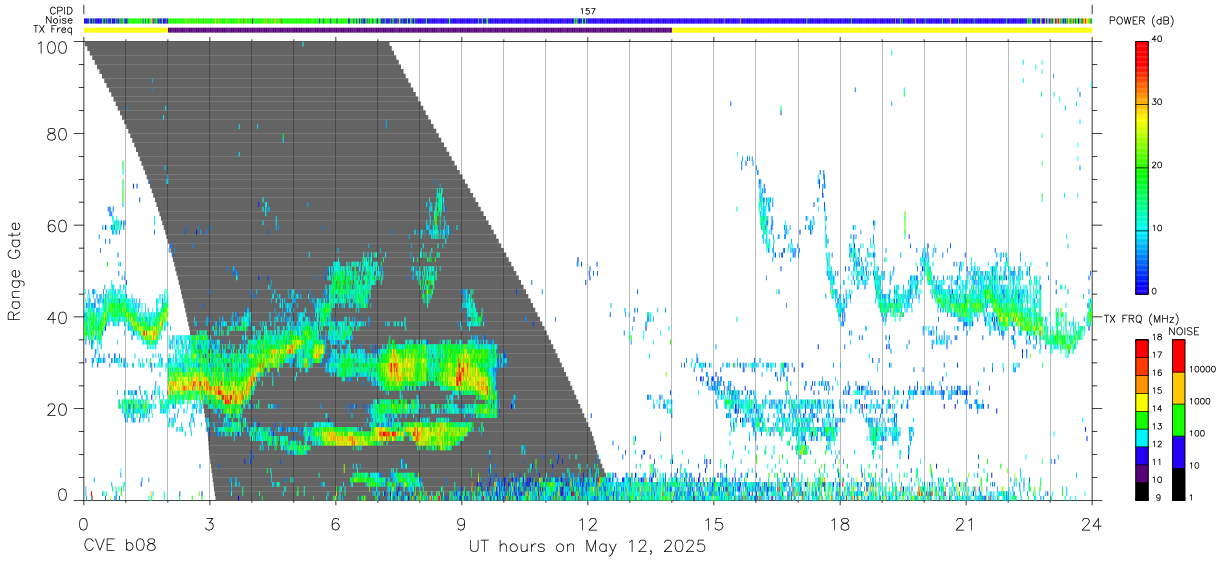Viewport: 1228px width, 567px height.
Task: Click the 6 hour label on UT axis
Action: tap(335, 522)
